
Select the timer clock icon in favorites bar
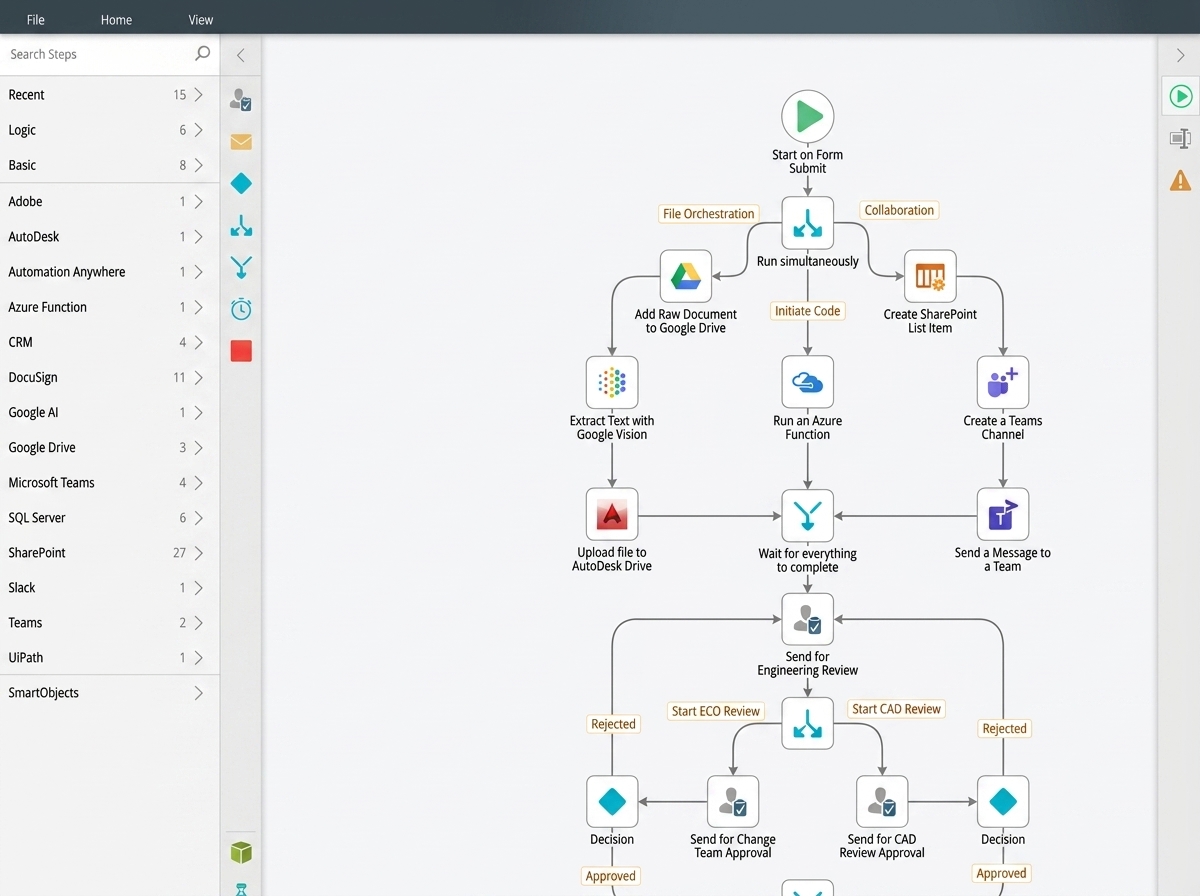[241, 309]
